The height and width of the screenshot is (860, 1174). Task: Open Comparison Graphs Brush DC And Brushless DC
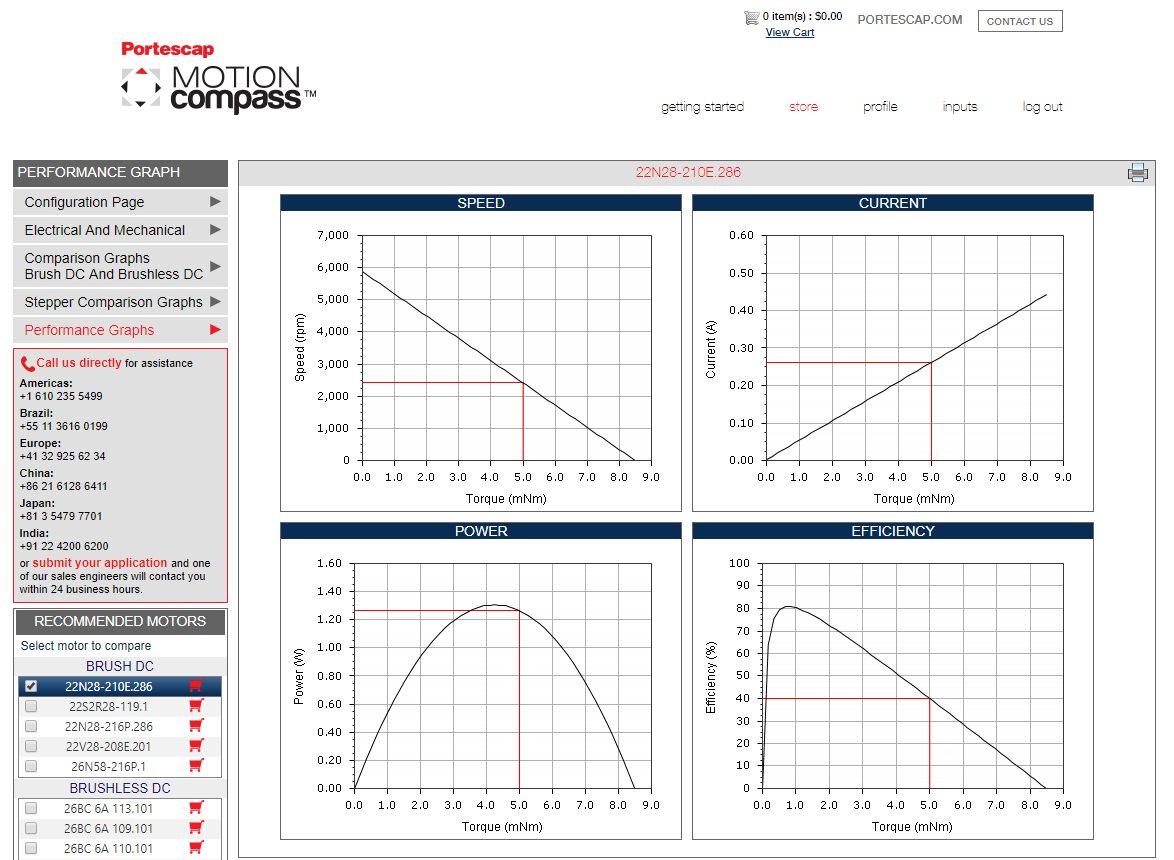coord(121,266)
